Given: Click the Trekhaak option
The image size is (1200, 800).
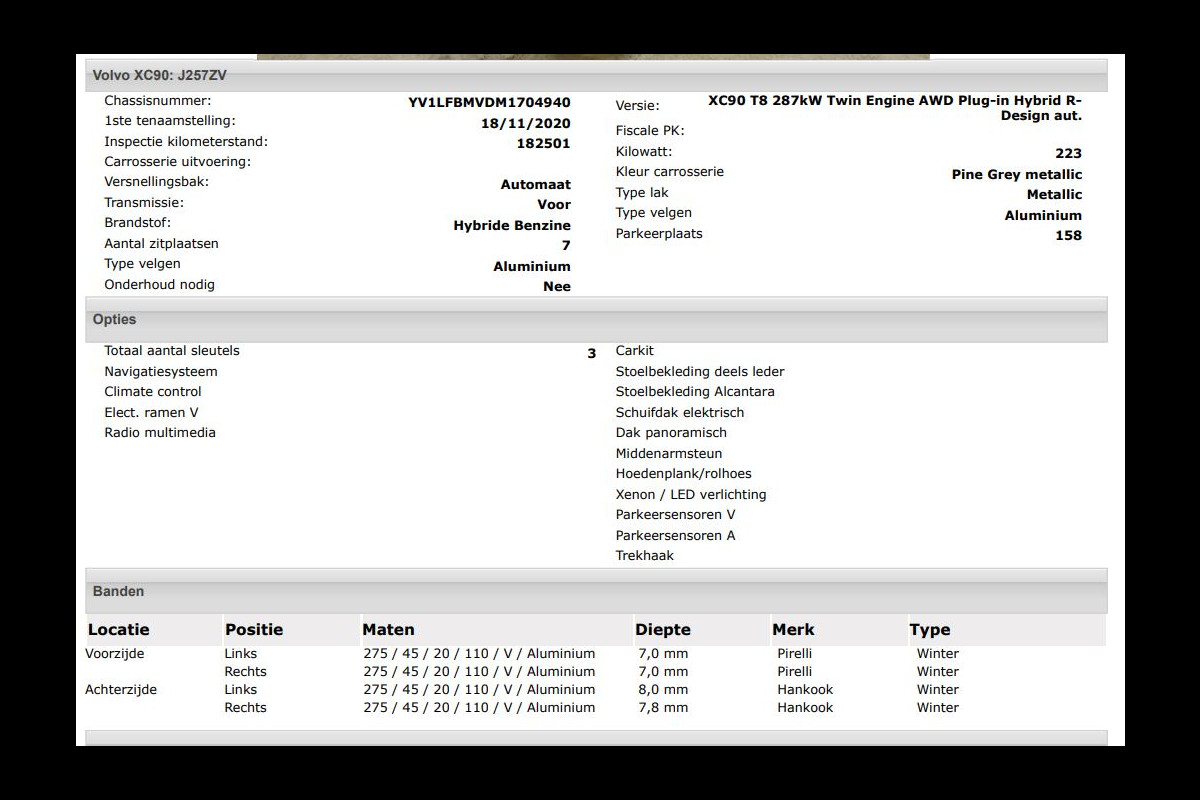Looking at the screenshot, I should point(645,556).
